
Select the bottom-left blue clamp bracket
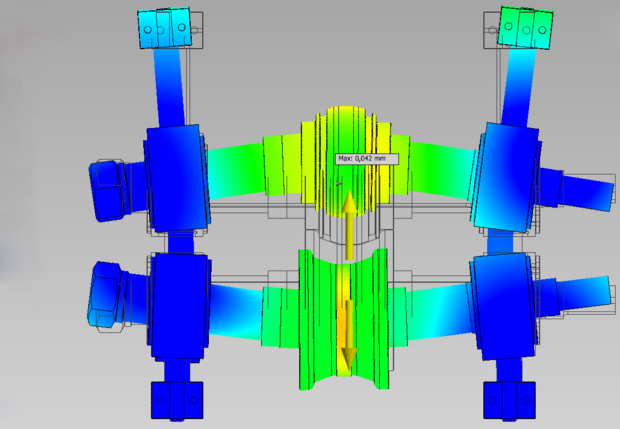[177, 400]
